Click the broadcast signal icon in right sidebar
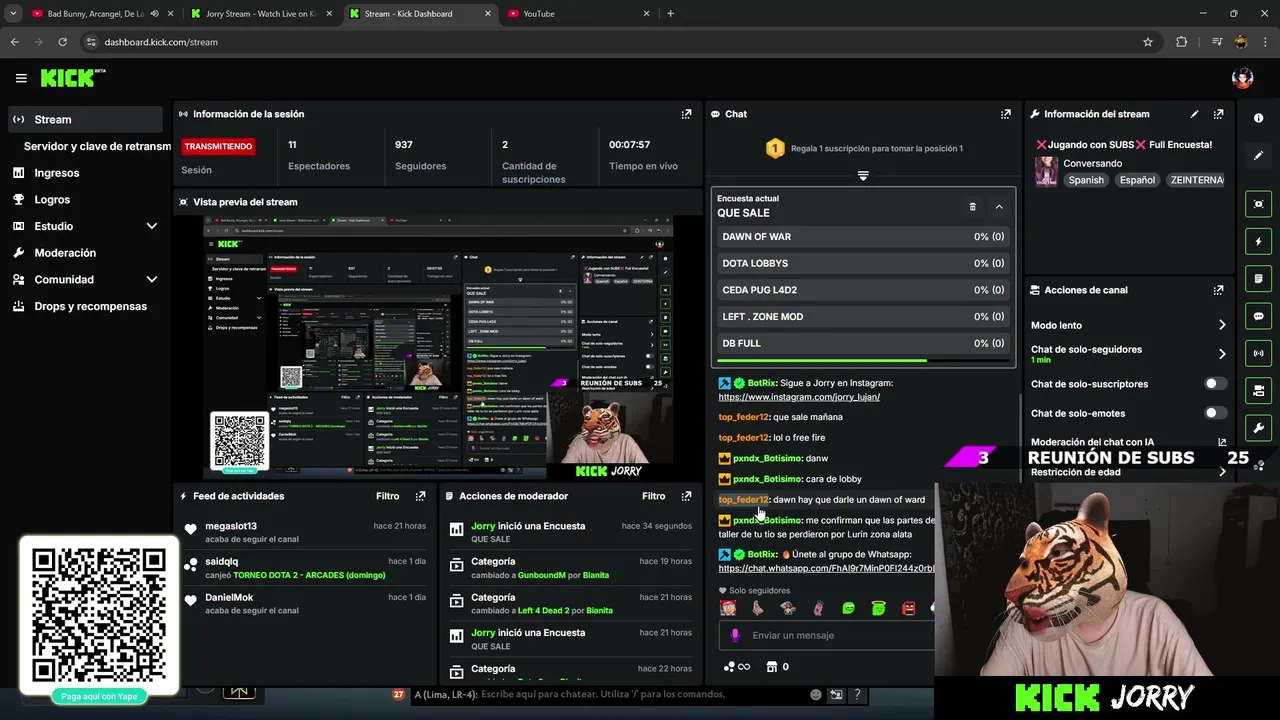The image size is (1280, 720). tap(1258, 353)
